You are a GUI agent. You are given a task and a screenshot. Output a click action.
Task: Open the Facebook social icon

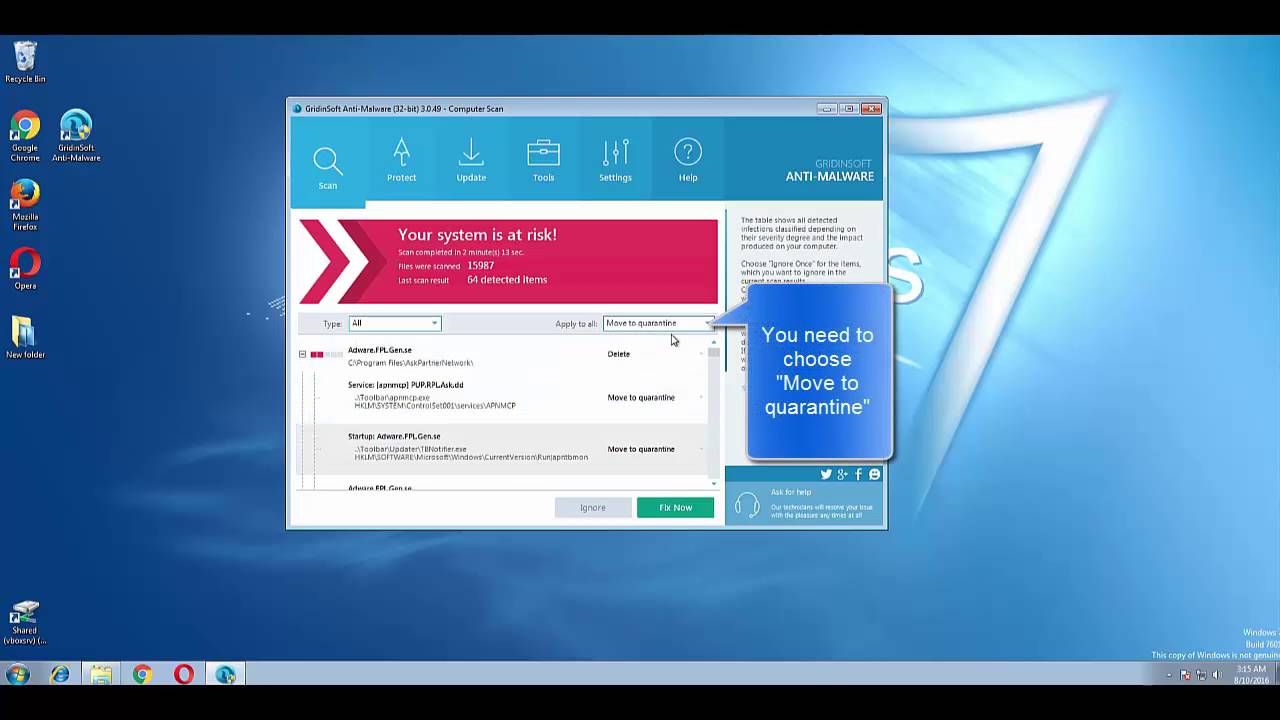tap(858, 474)
